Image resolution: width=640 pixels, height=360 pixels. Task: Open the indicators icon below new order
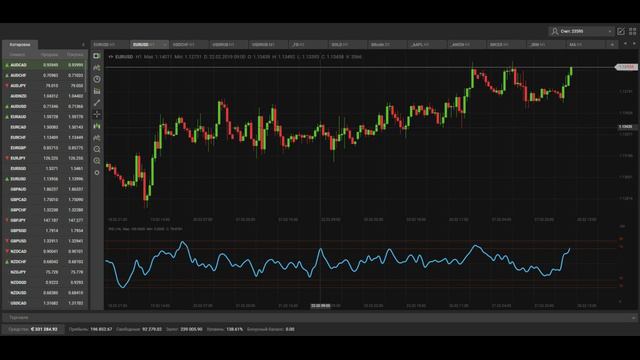coord(97,68)
